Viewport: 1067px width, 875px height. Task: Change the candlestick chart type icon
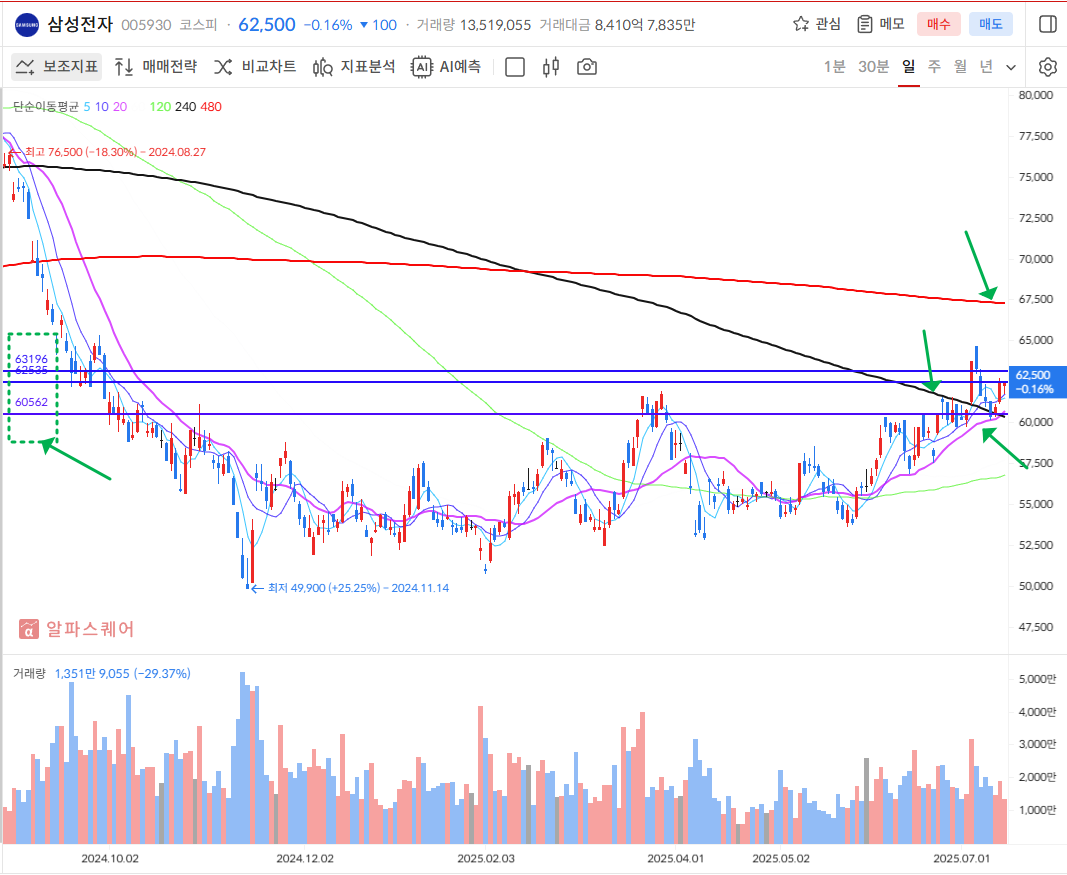tap(551, 67)
